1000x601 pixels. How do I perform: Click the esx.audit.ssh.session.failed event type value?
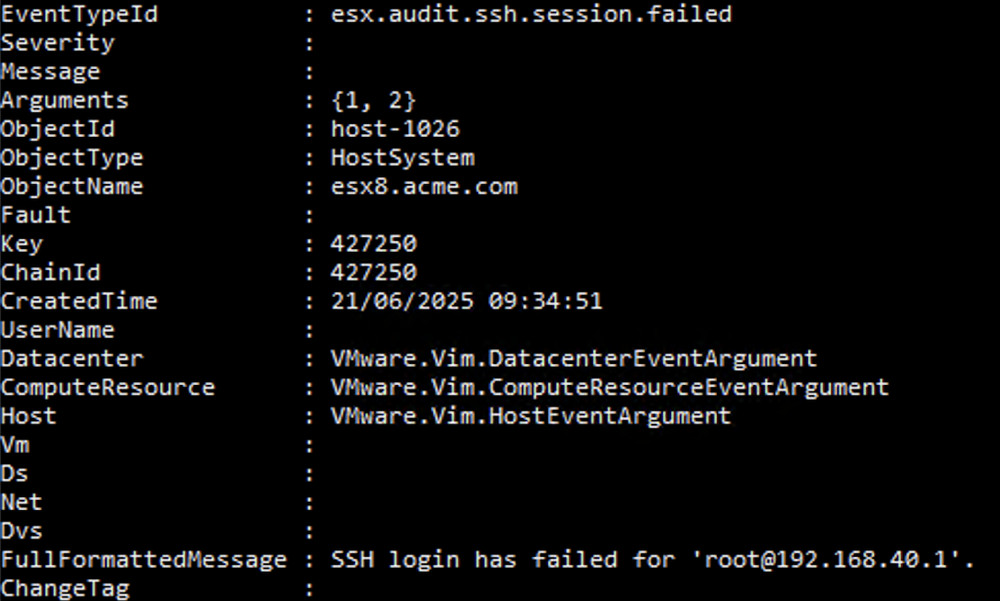tap(531, 14)
